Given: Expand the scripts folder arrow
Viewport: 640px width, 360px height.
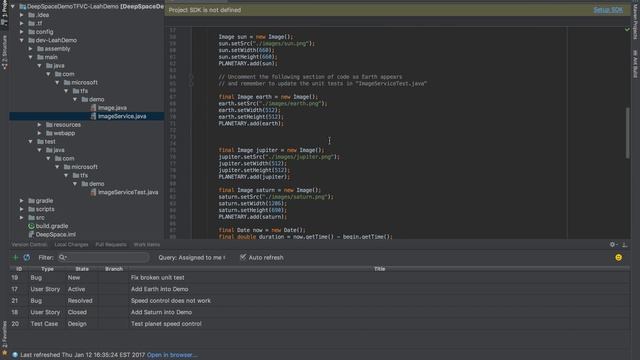Looking at the screenshot, I should coord(22,209).
